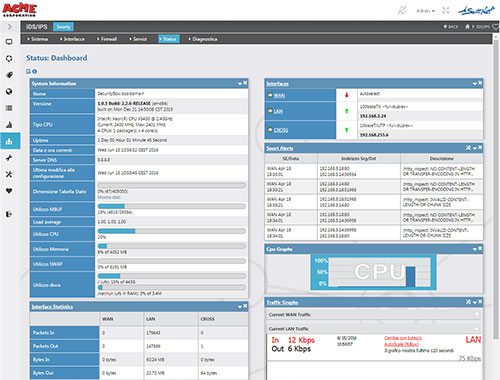The image size is (500, 380).
Task: Click the icon beside the WAN link
Action: coord(270,95)
